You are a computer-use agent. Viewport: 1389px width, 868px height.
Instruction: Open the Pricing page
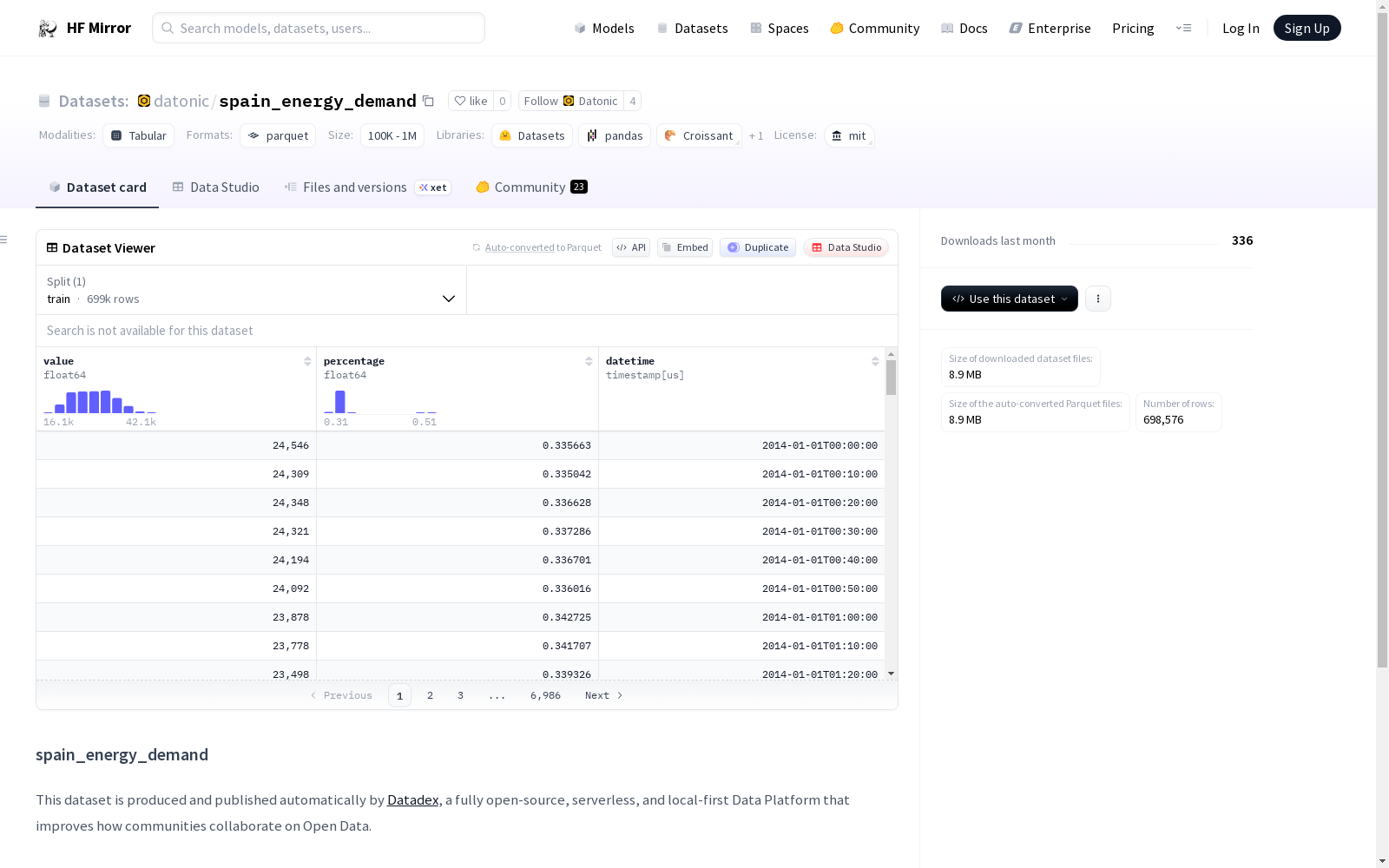click(x=1133, y=29)
